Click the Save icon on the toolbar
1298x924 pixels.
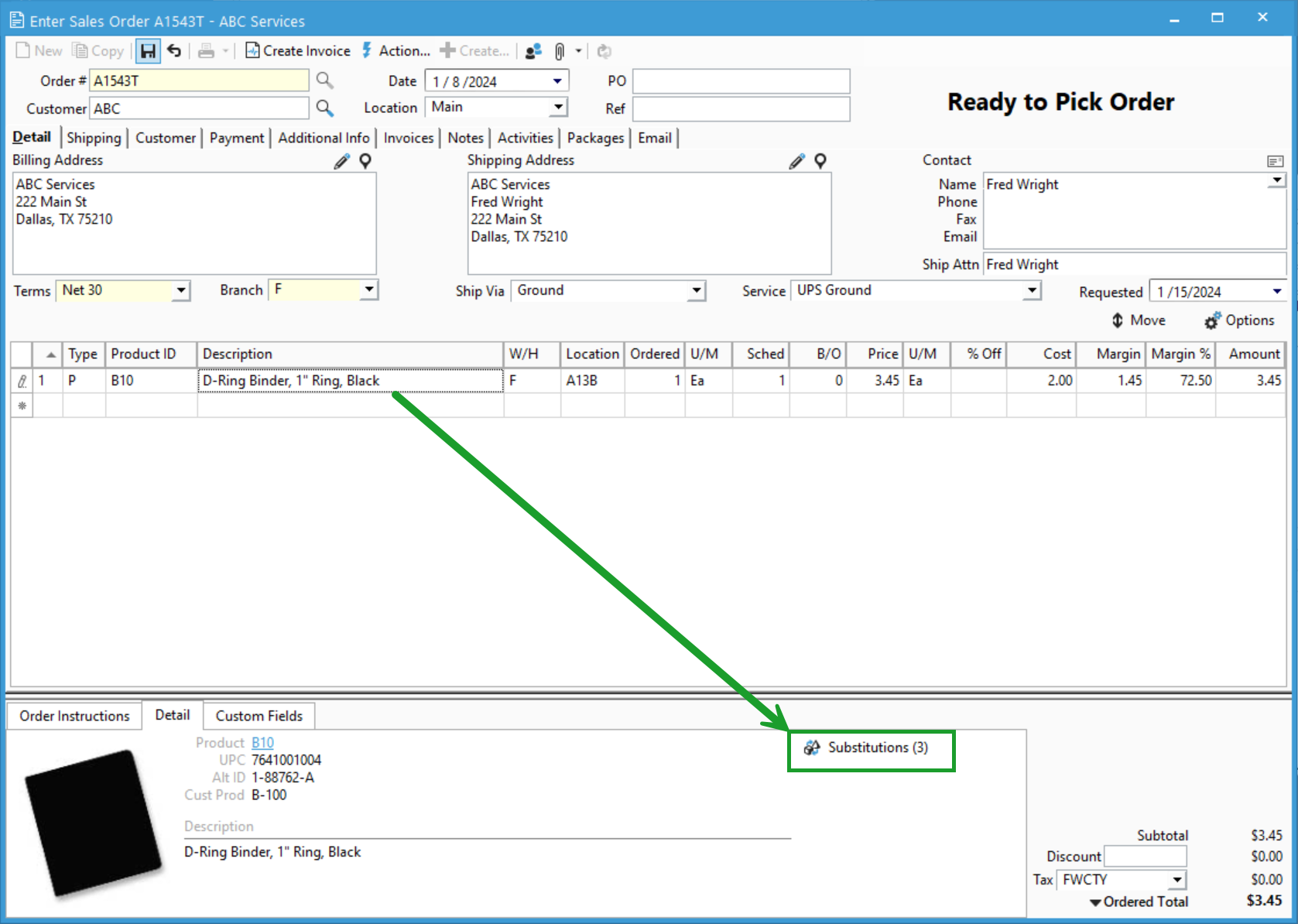148,50
